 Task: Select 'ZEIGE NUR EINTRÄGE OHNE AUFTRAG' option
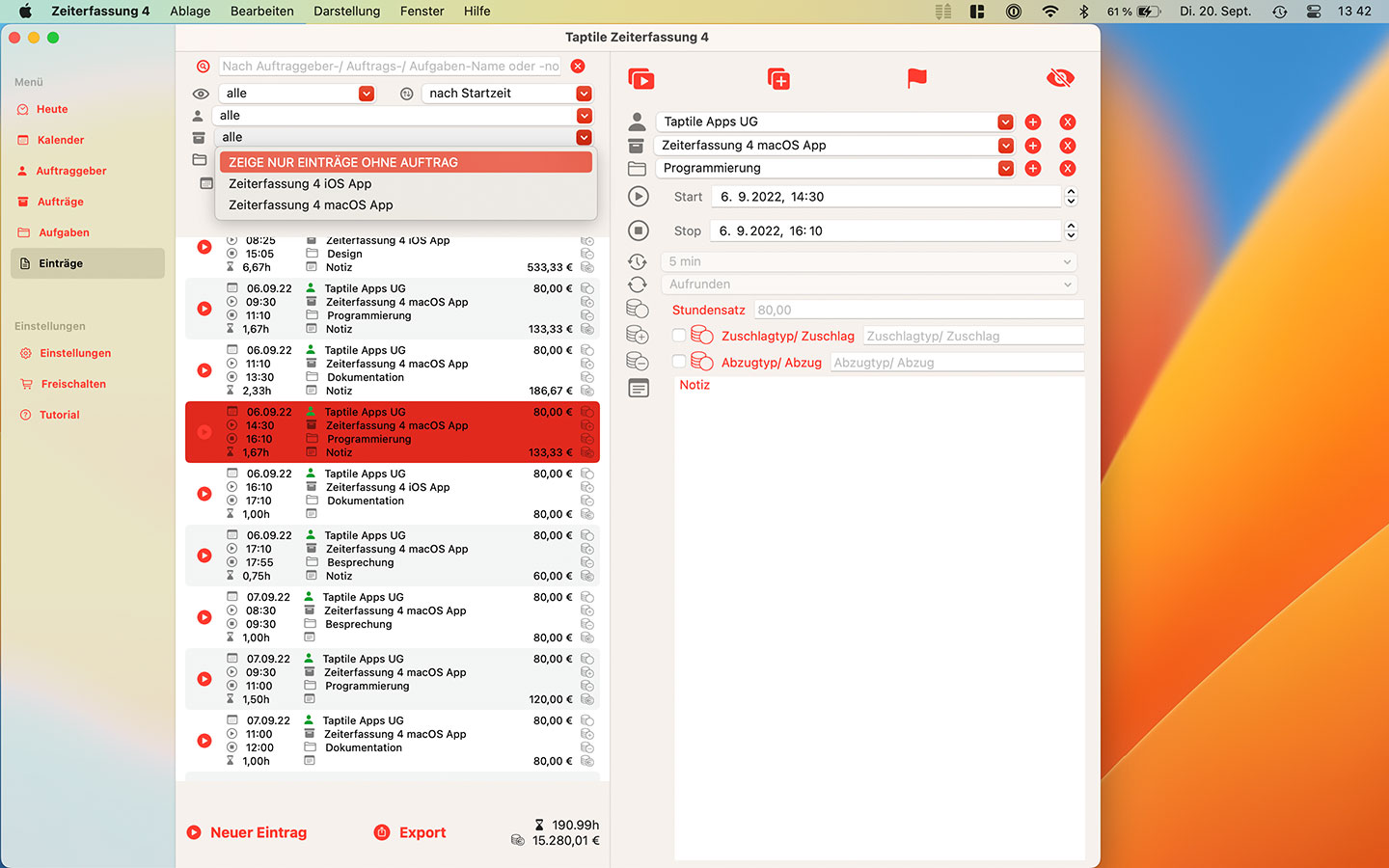point(405,162)
